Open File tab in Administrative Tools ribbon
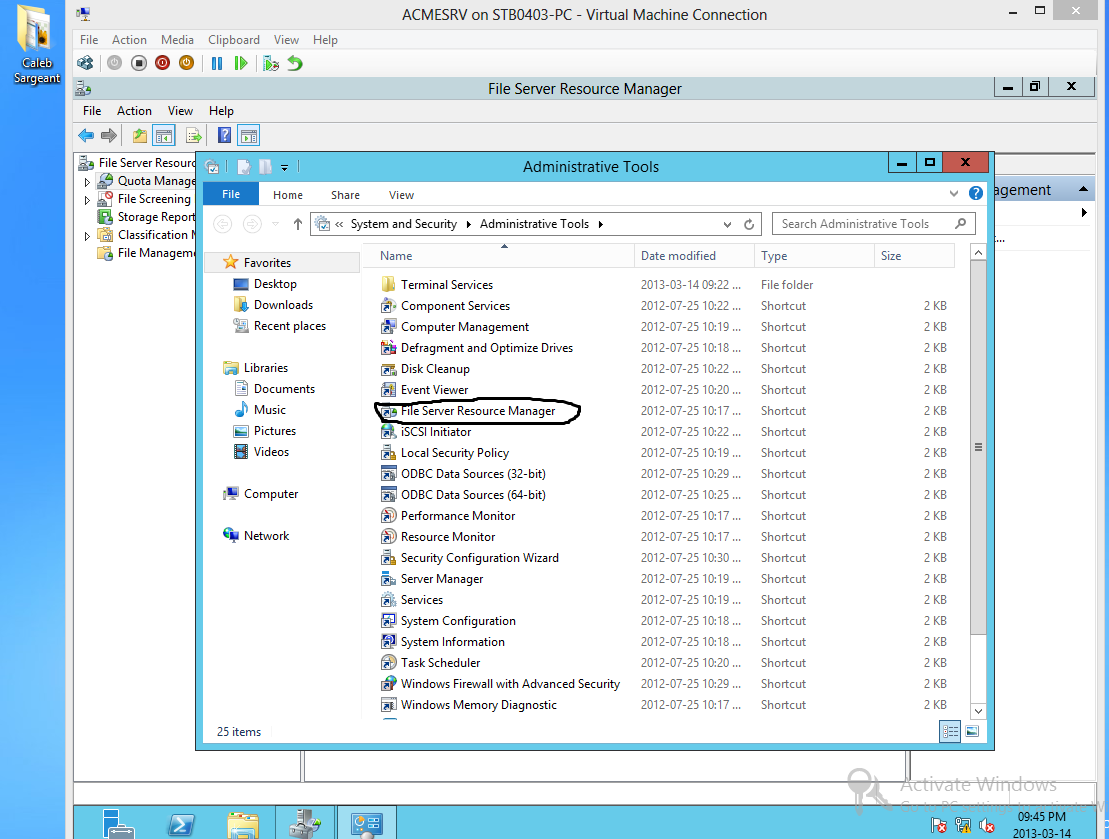The height and width of the screenshot is (839, 1109). [x=231, y=194]
